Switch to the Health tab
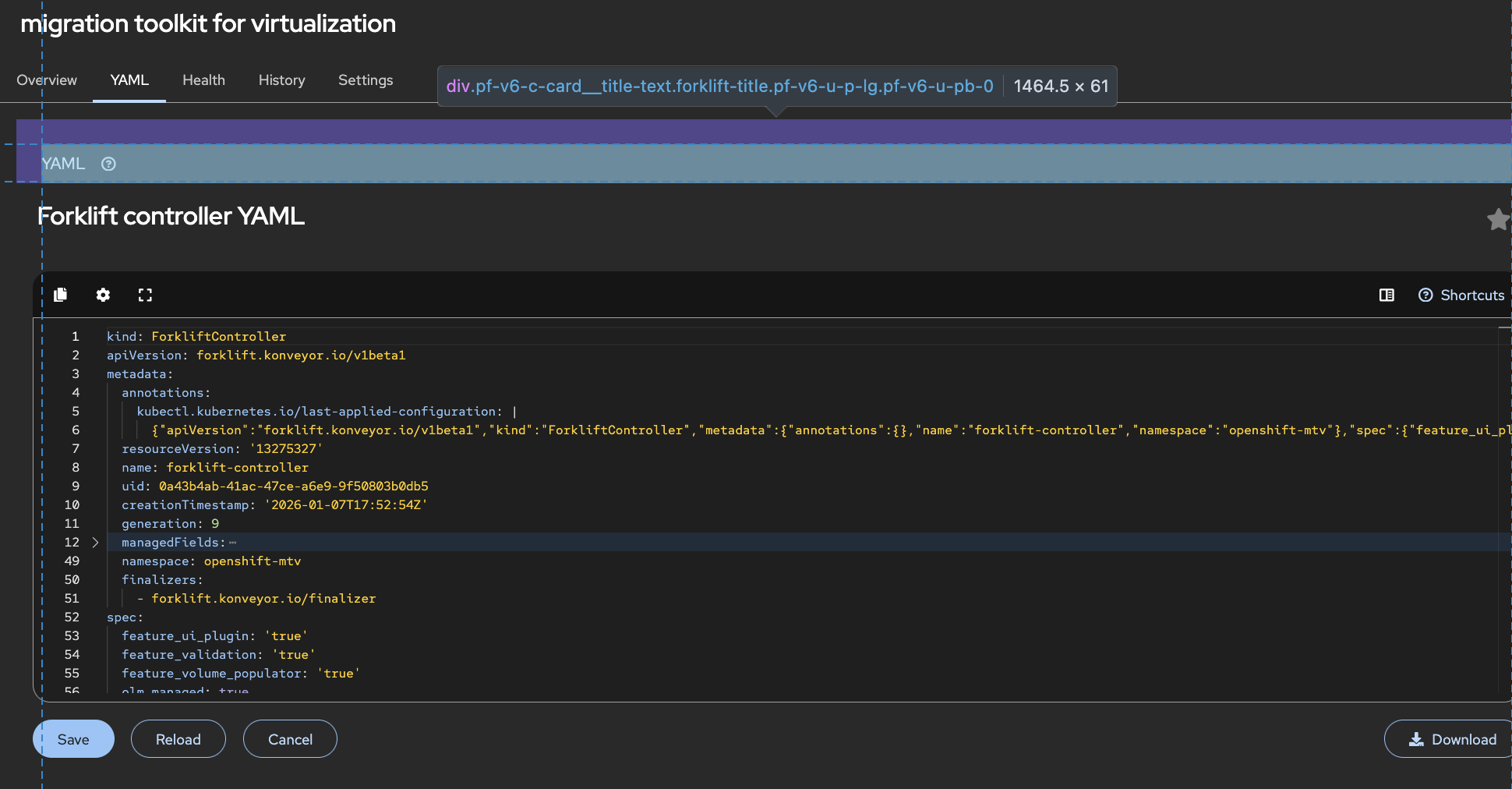Screen dimensions: 1512x789 tap(203, 80)
